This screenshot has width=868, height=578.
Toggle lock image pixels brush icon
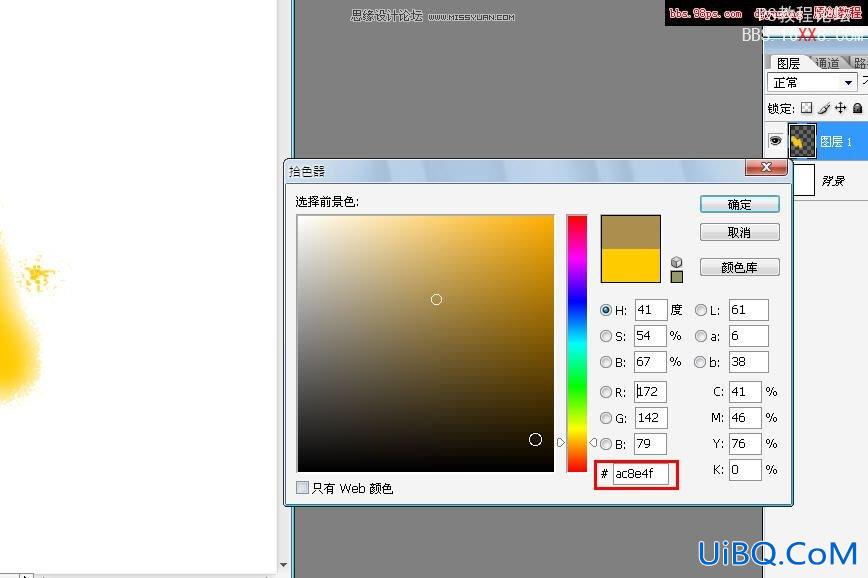pos(824,108)
